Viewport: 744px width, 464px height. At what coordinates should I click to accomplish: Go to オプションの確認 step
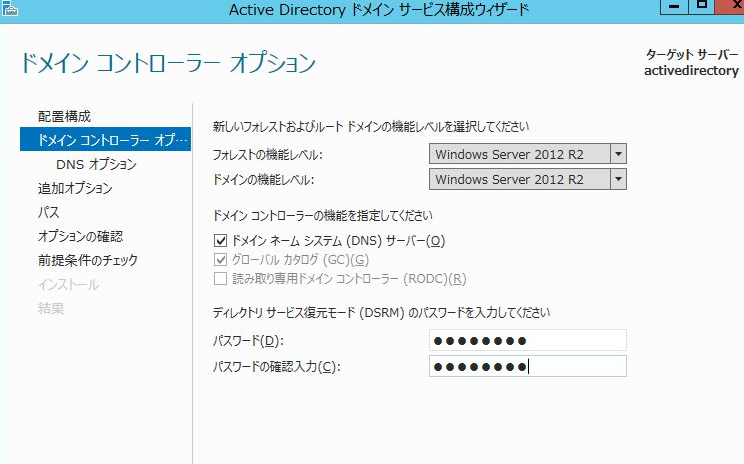(80, 236)
